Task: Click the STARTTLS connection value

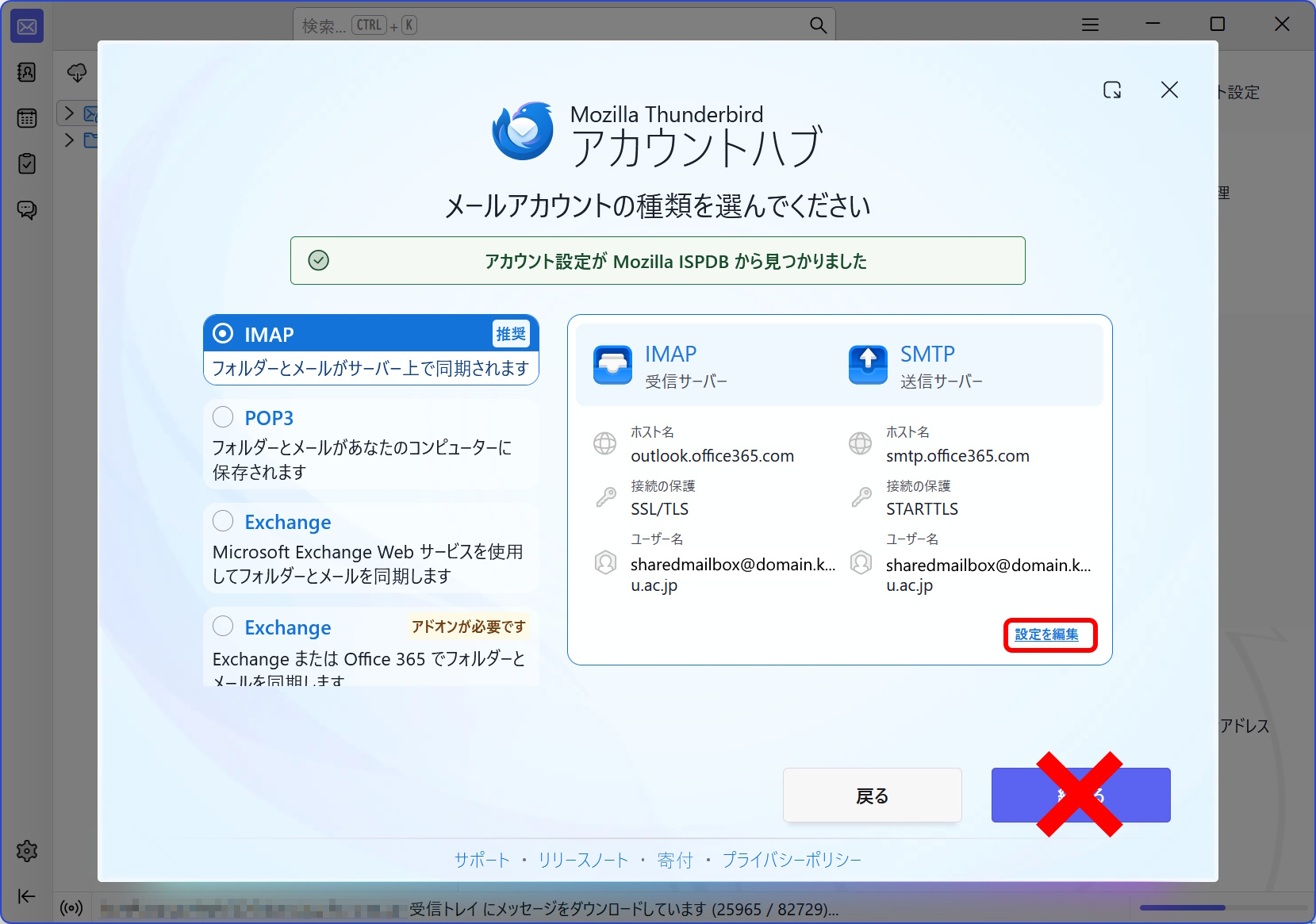Action: coord(922,509)
